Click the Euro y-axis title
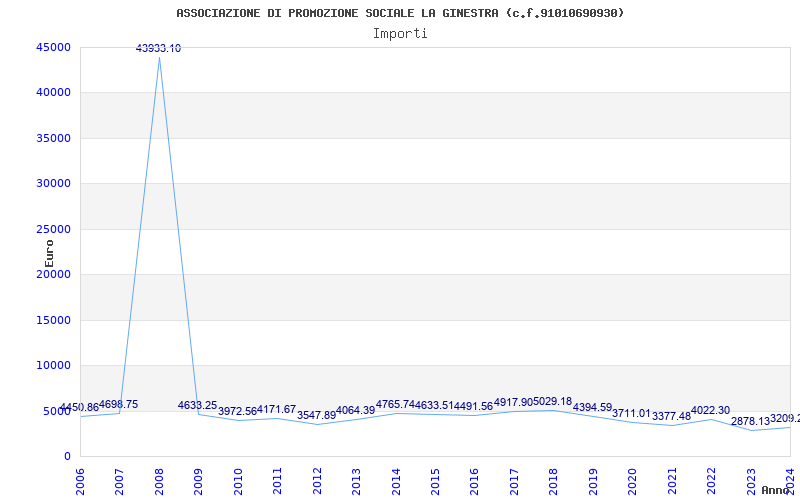The width and height of the screenshot is (800, 500). pyautogui.click(x=49, y=254)
